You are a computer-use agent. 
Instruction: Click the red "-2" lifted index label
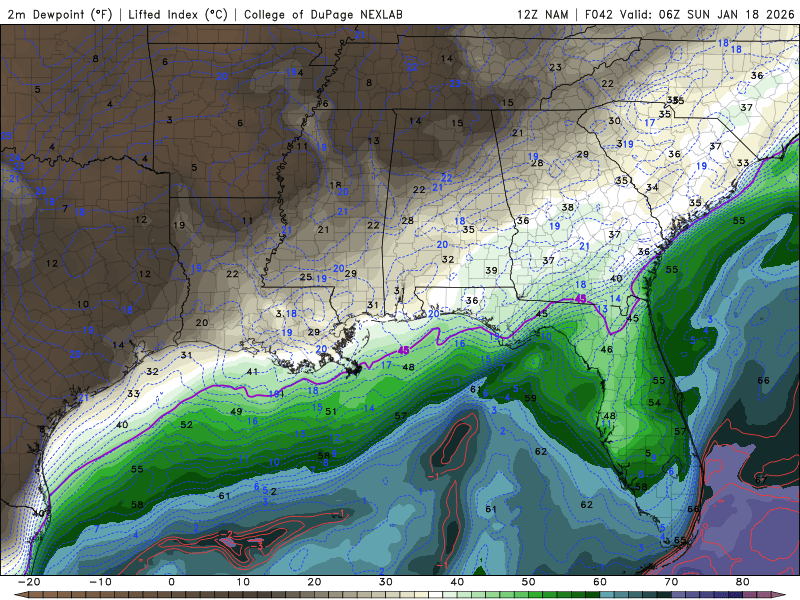pyautogui.click(x=227, y=535)
